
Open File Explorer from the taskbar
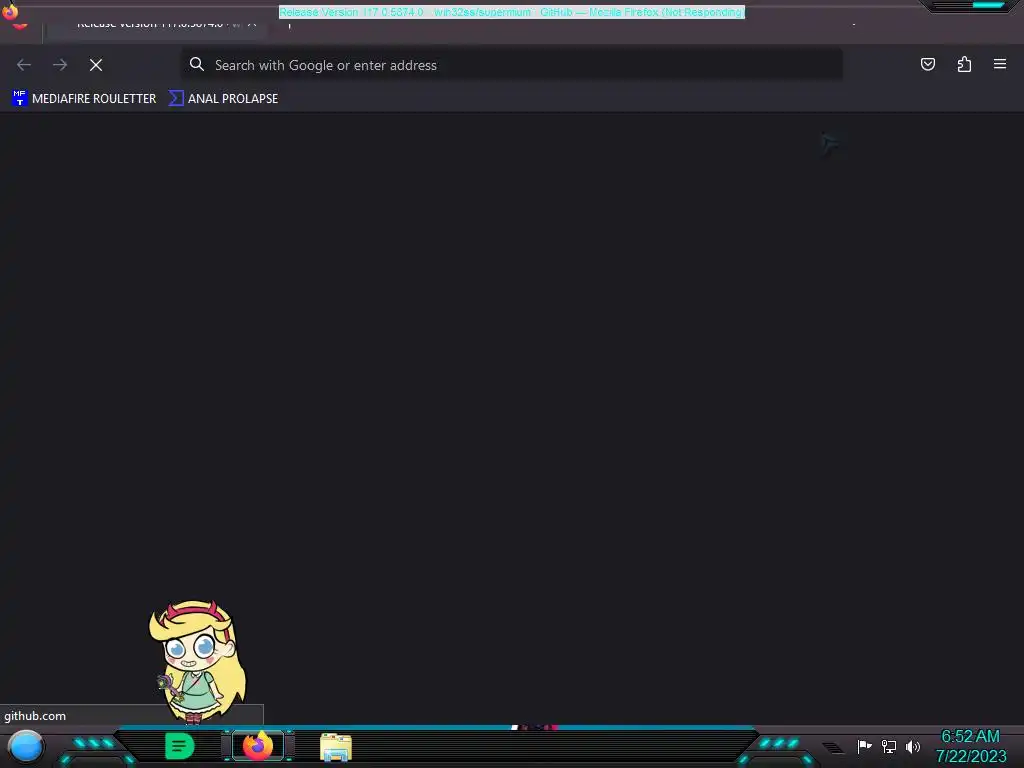pyautogui.click(x=336, y=747)
